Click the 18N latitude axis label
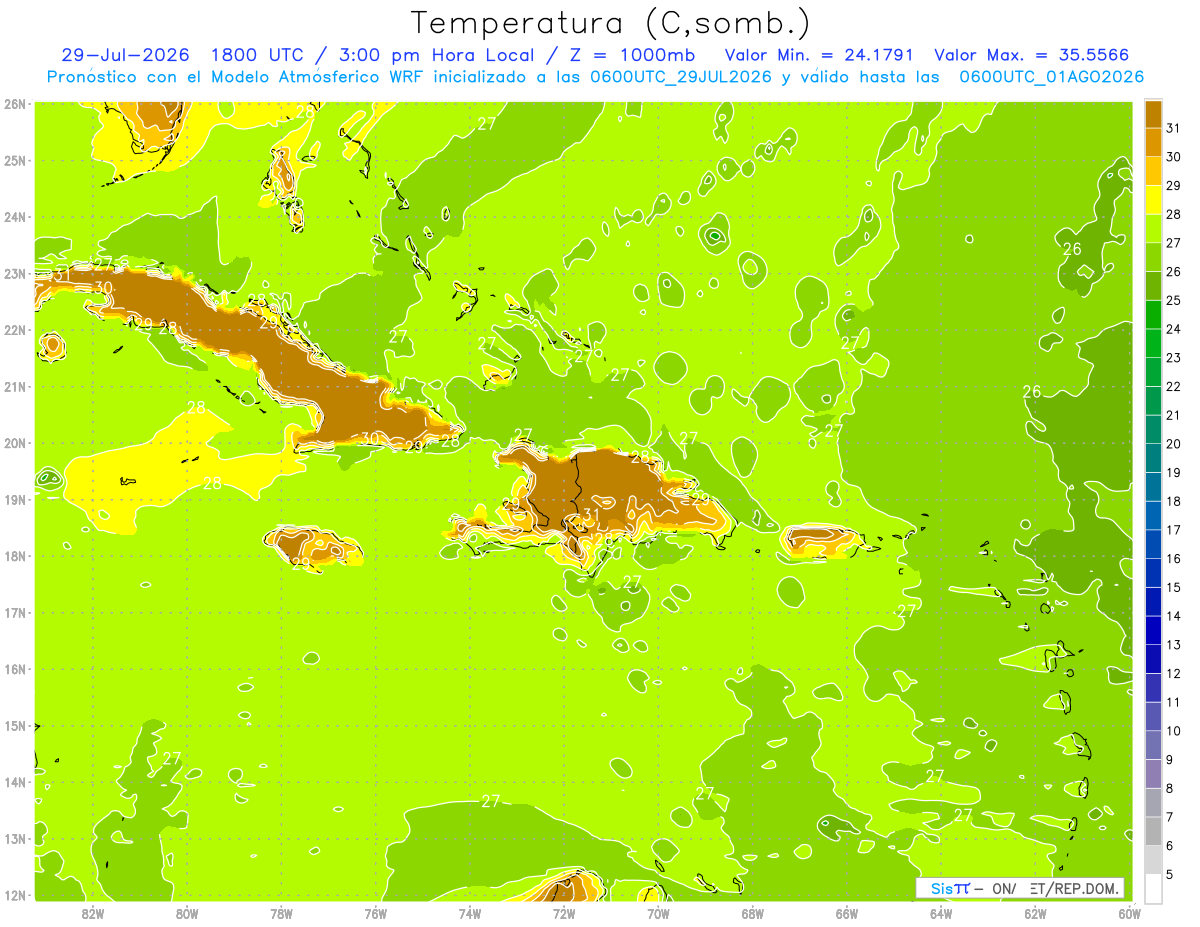1200x927 pixels. click(15, 556)
